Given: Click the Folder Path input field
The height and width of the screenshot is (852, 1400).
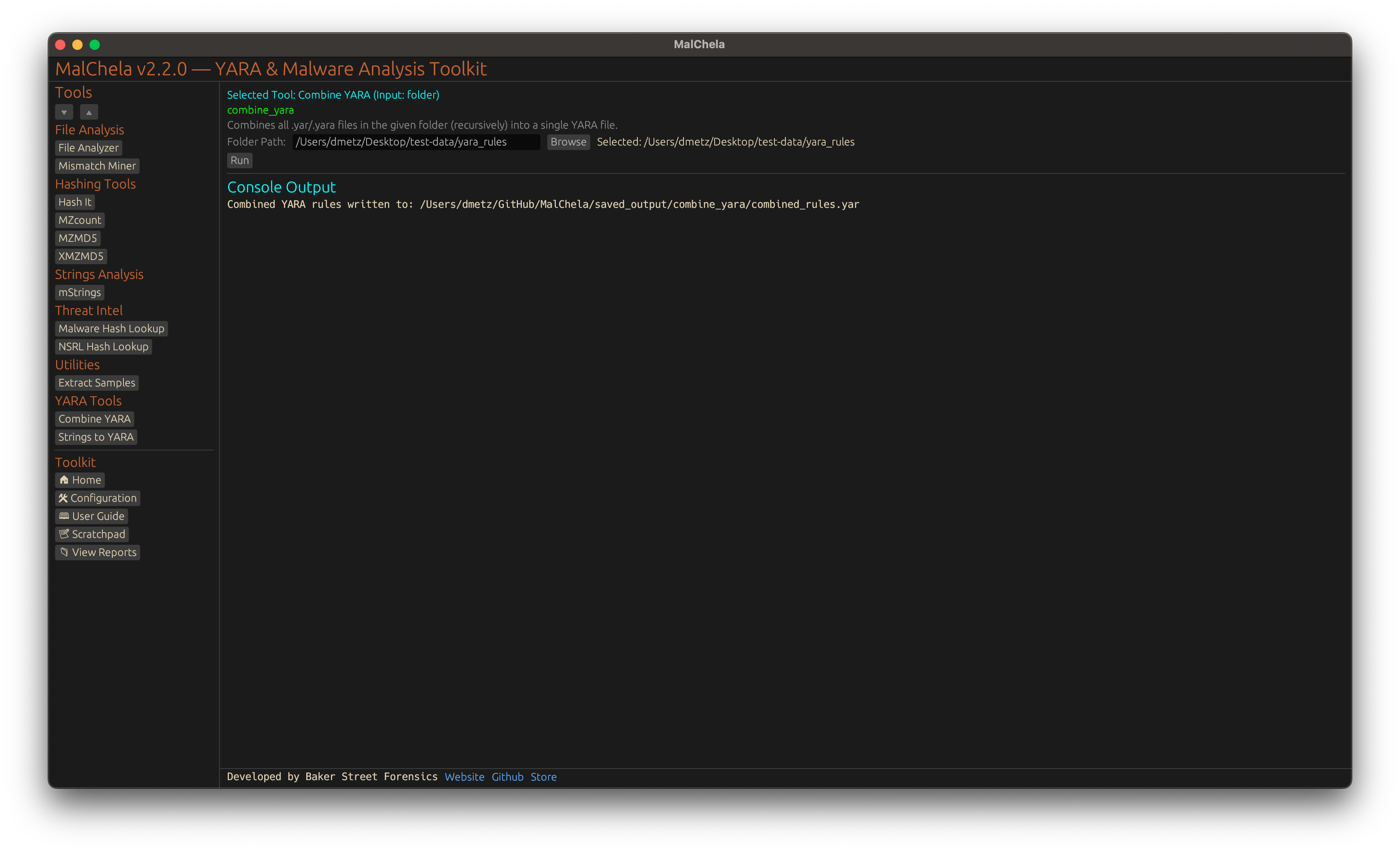Looking at the screenshot, I should 416,142.
